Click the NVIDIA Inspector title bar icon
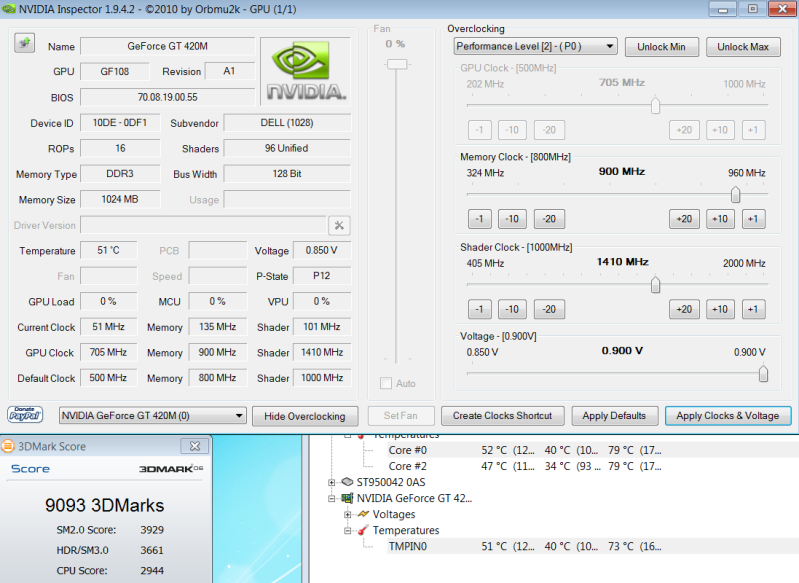 pos(9,9)
